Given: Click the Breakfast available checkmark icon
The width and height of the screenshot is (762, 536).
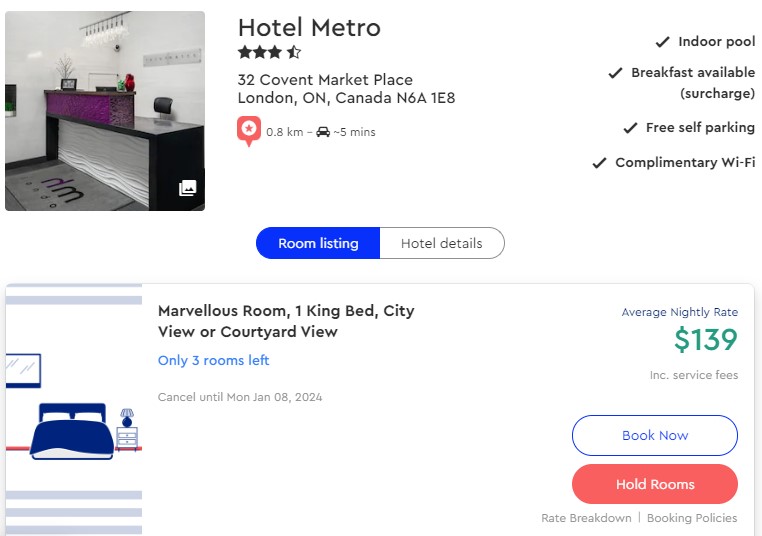Looking at the screenshot, I should pyautogui.click(x=616, y=73).
